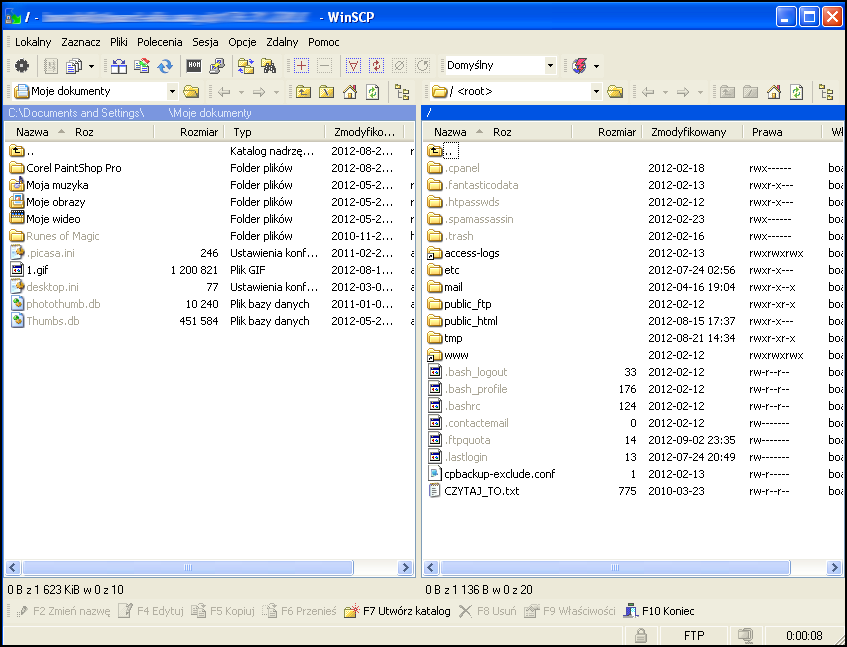Sort remote panel by Zmodyfikowany column
Screen dimensions: 847x647
coord(693,132)
